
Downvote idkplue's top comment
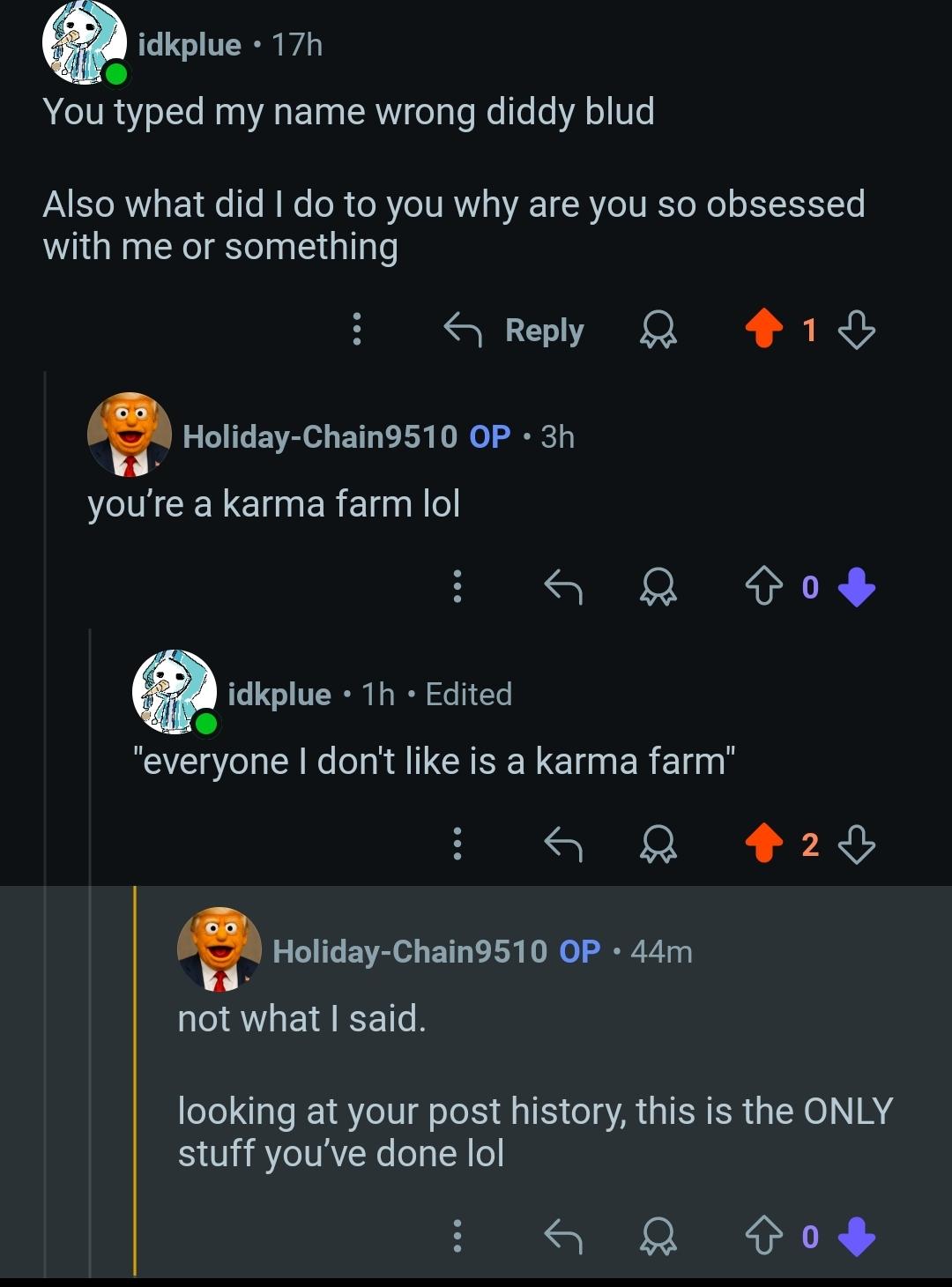pyautogui.click(x=856, y=331)
